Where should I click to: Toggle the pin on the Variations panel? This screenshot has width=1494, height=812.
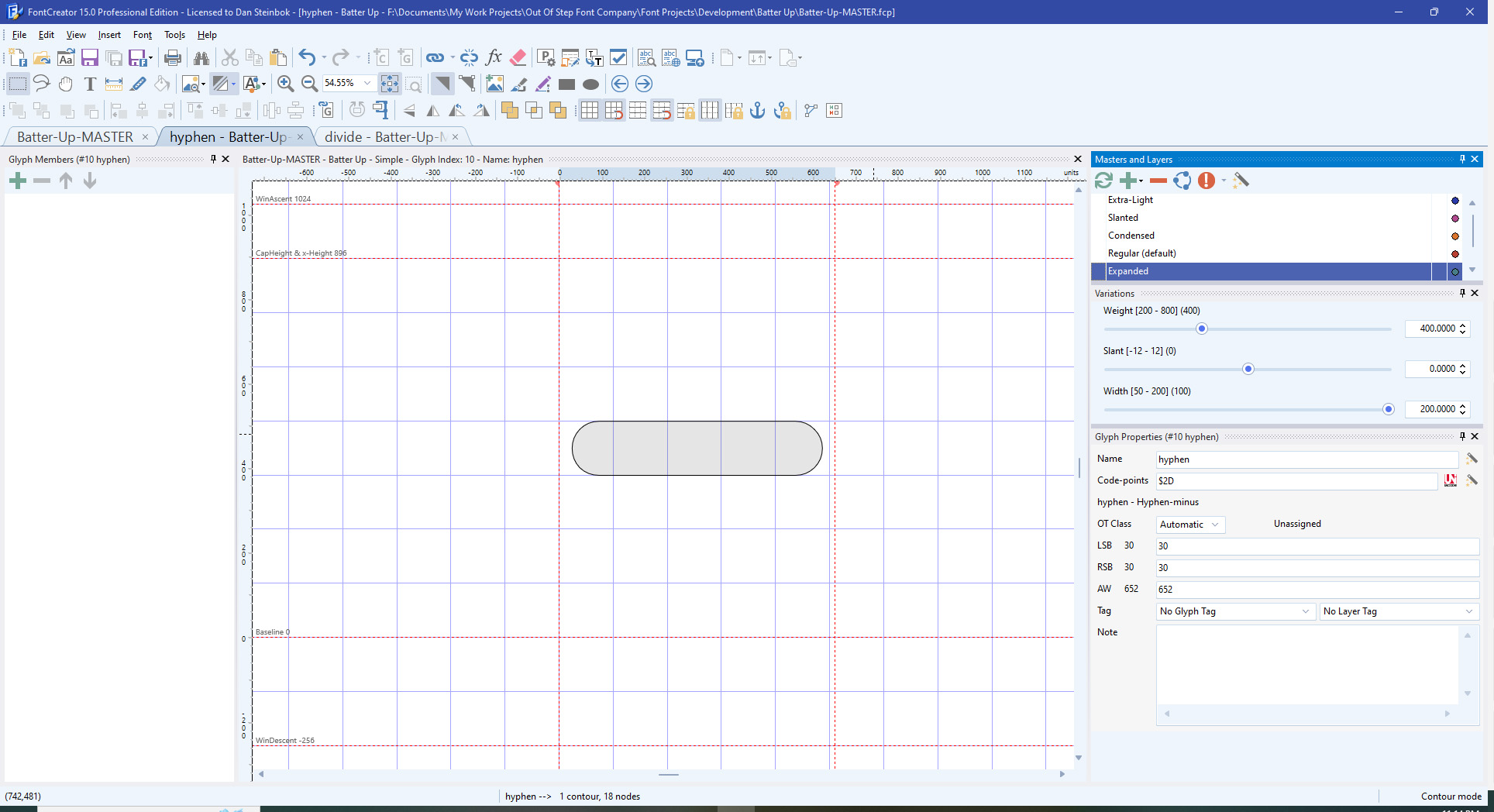tap(1462, 293)
